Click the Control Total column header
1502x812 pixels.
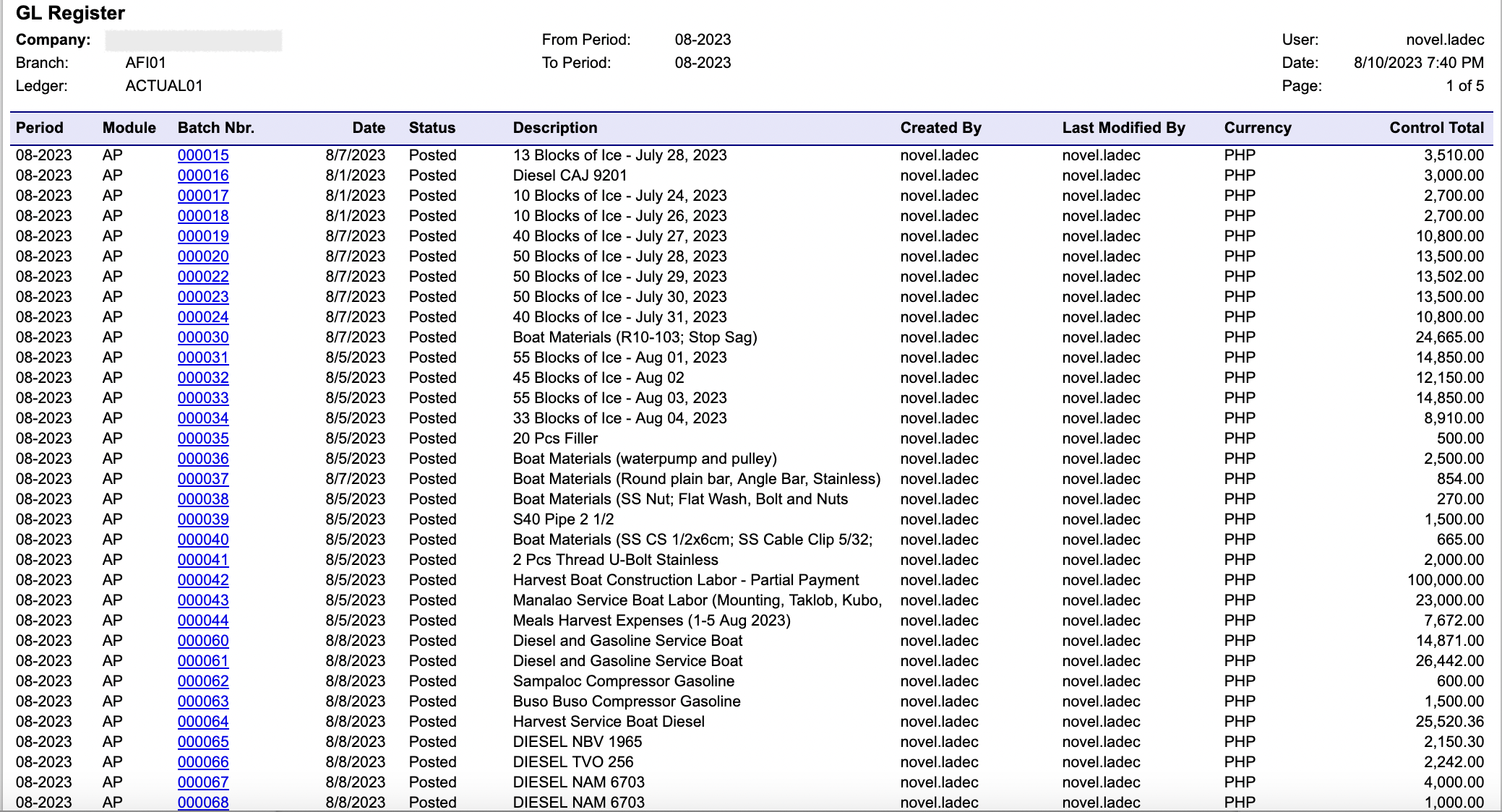point(1436,128)
